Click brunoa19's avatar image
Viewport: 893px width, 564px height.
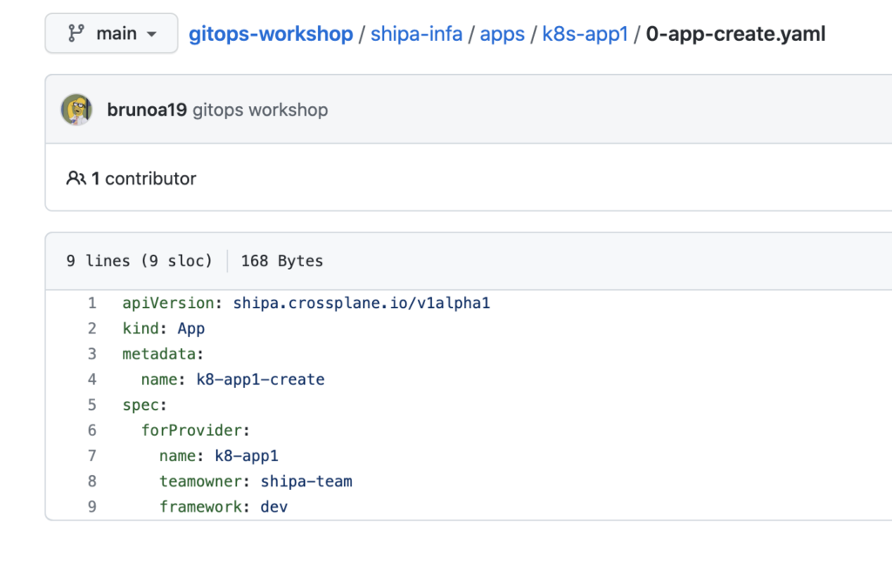click(x=77, y=110)
